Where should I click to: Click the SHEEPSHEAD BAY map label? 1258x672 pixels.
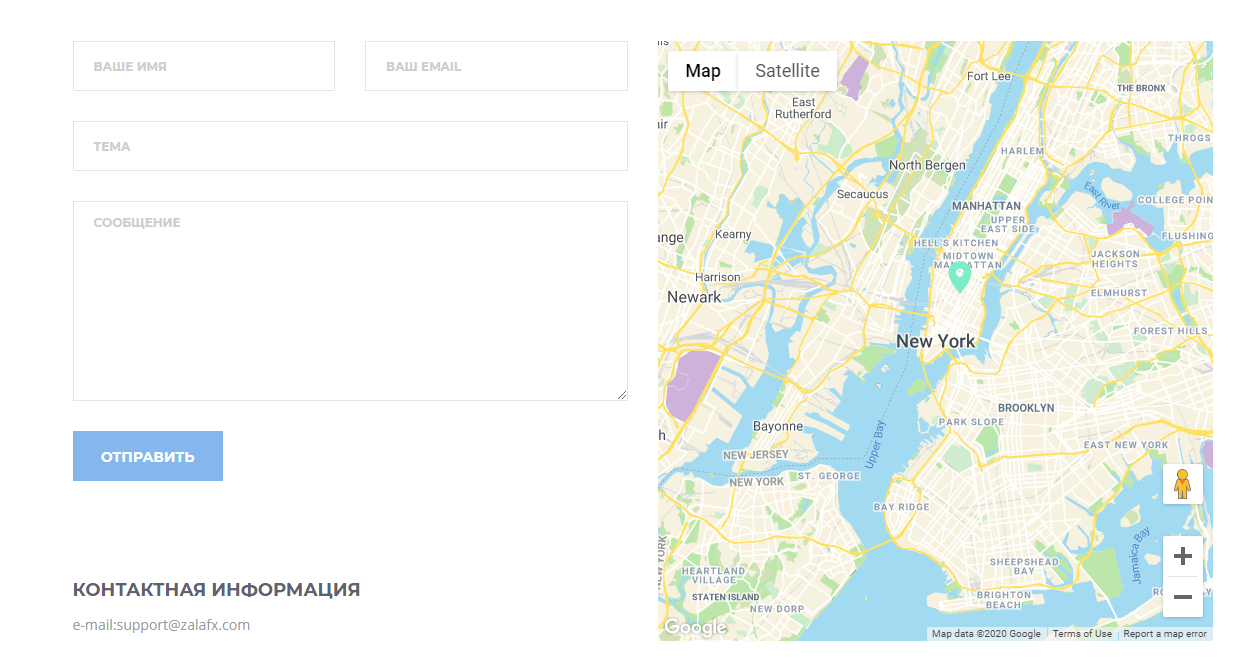(x=1024, y=567)
